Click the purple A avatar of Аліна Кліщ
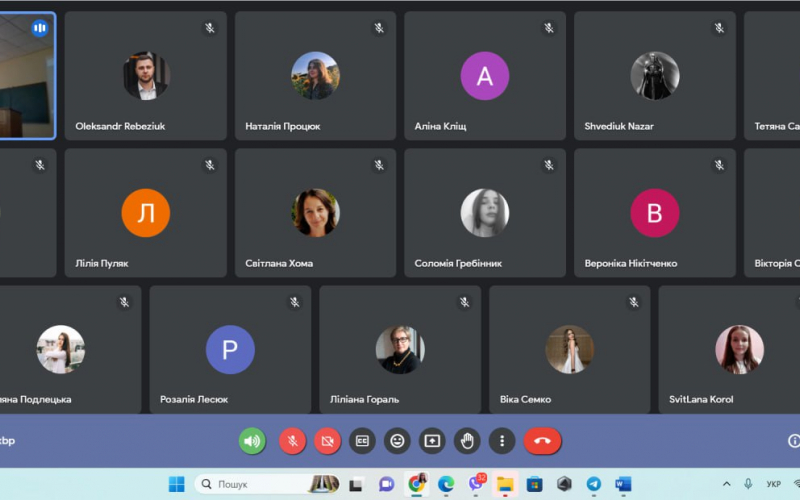Screen dimensions: 800x500 coord(485,76)
